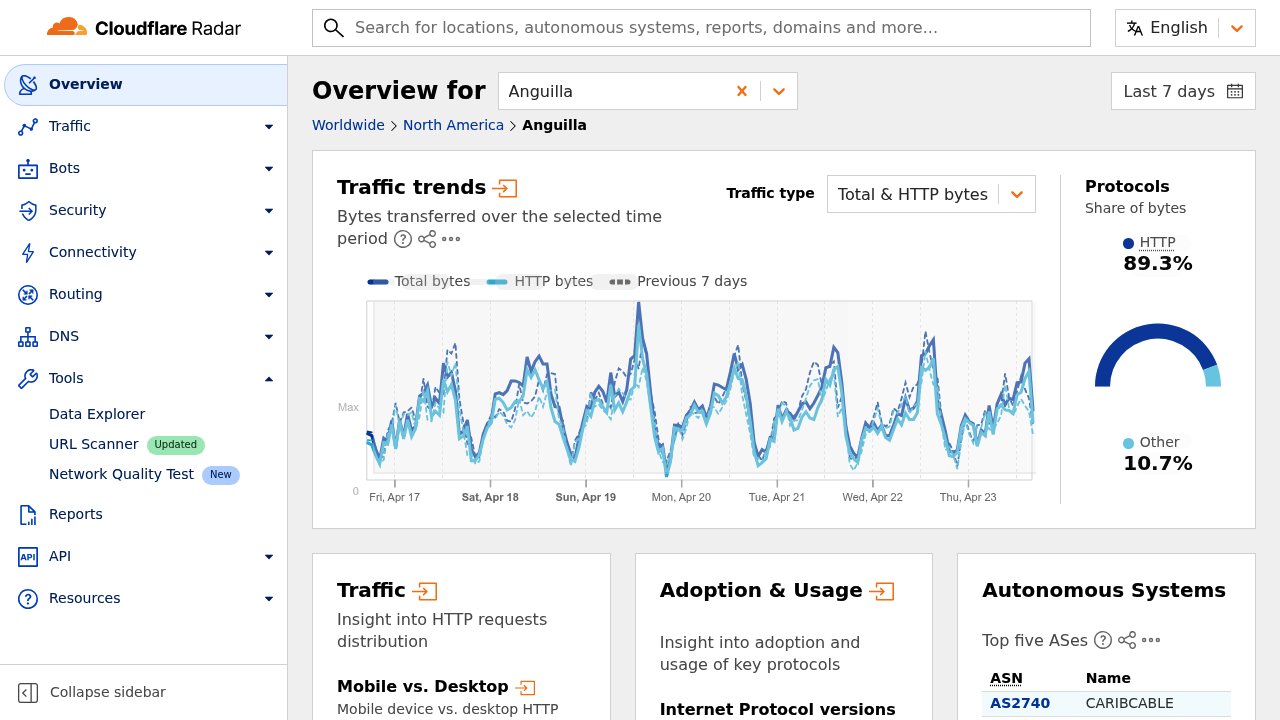Select Overview in the sidebar
Screen dimensions: 1280x720
click(144, 84)
